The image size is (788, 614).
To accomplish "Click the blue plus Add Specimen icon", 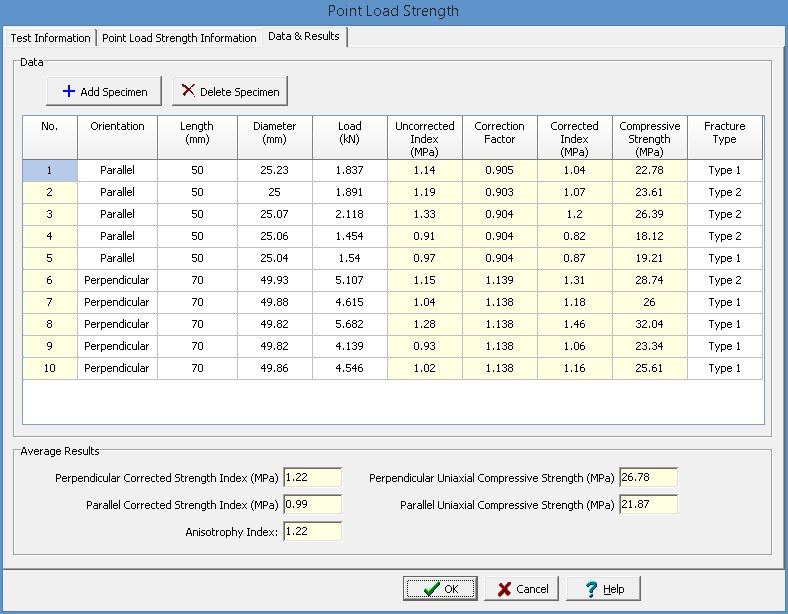I will [68, 91].
